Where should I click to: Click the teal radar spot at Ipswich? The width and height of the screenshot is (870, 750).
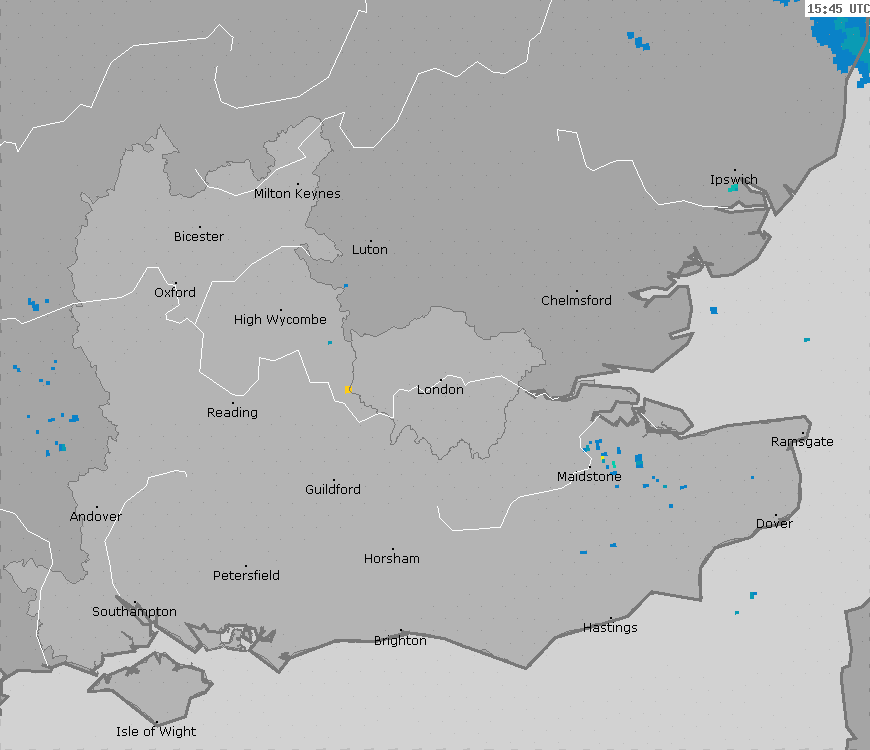coord(733,187)
